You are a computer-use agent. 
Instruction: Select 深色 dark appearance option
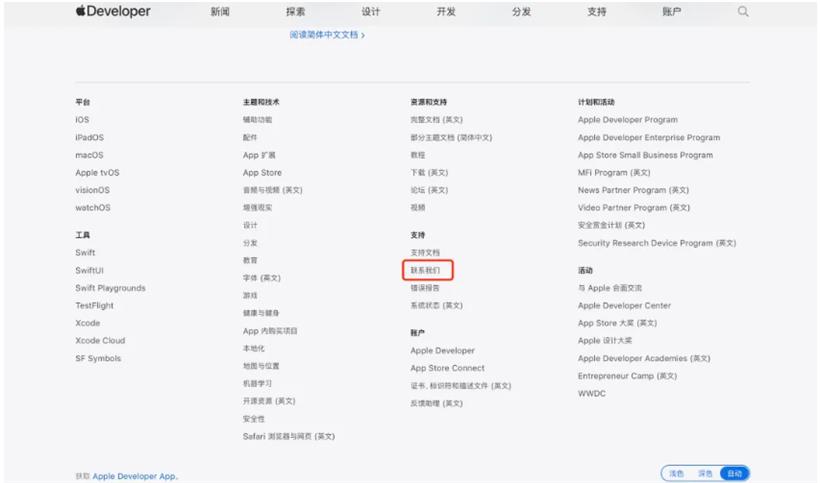705,474
